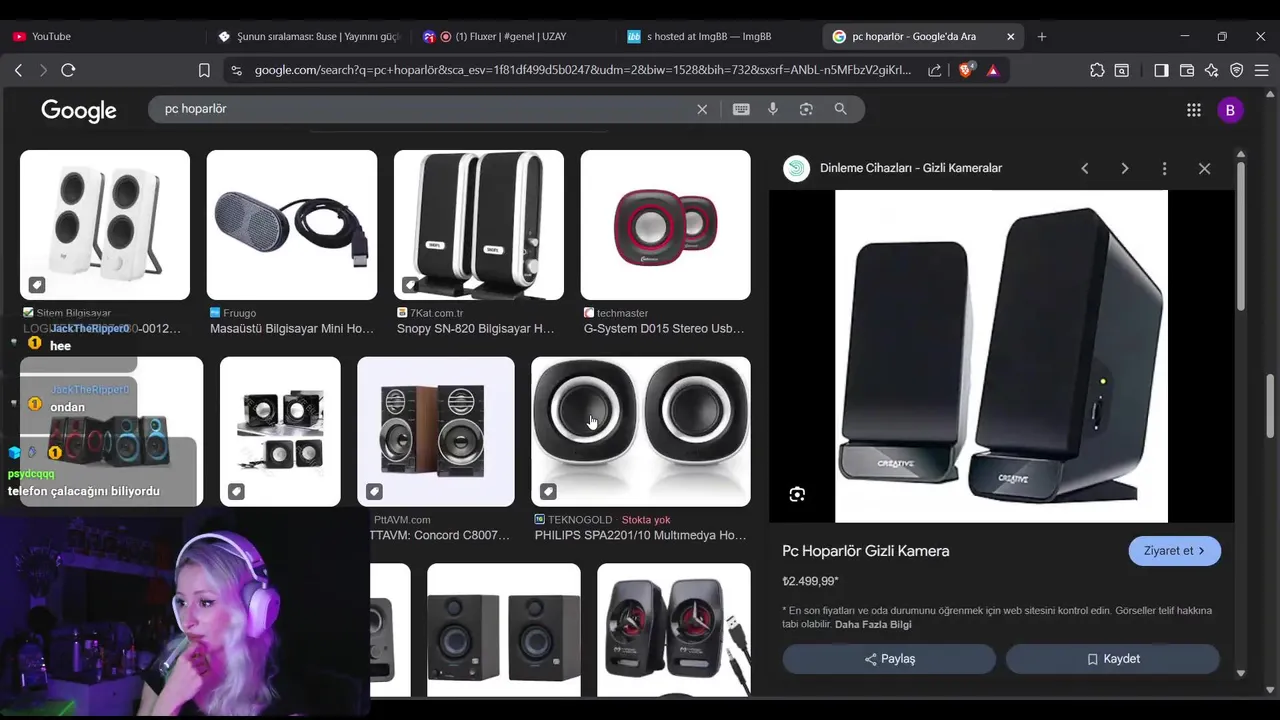The image size is (1280, 720).
Task: Open the black studio monitor speakers thumbnail
Action: [x=504, y=629]
